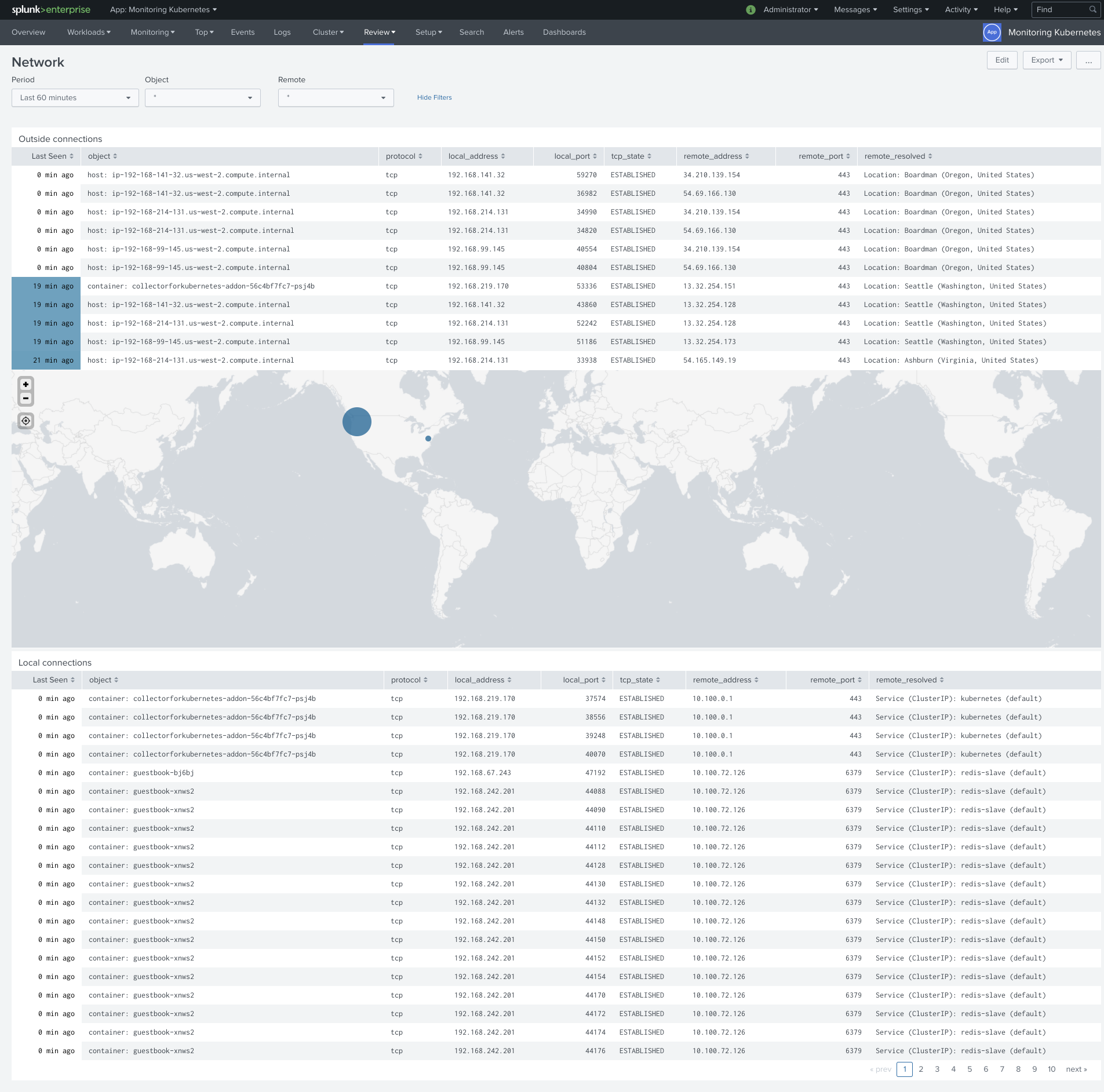Reset map to initial view
The height and width of the screenshot is (1092, 1104).
(25, 421)
